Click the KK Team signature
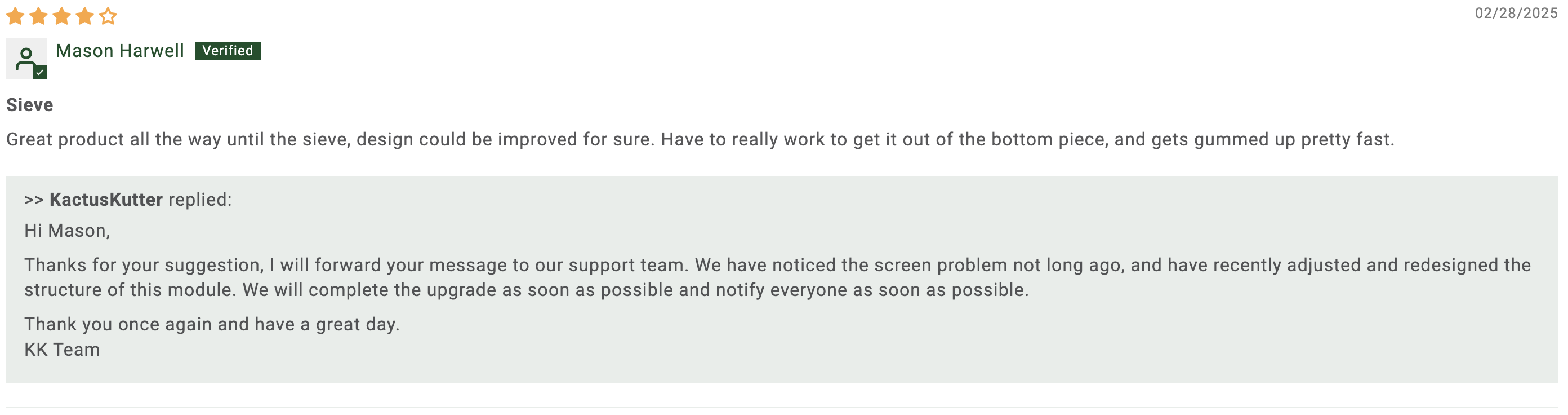 tap(62, 350)
